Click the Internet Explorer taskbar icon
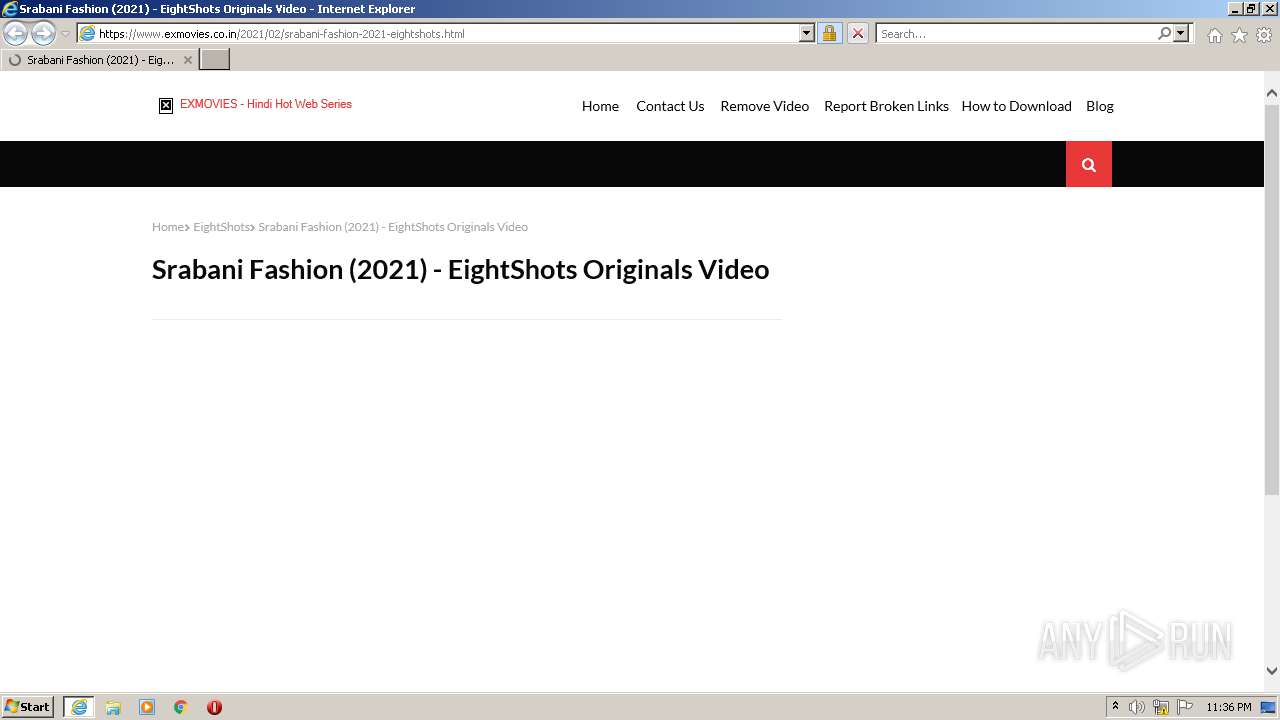Screen dimensions: 1280x720 [79, 707]
